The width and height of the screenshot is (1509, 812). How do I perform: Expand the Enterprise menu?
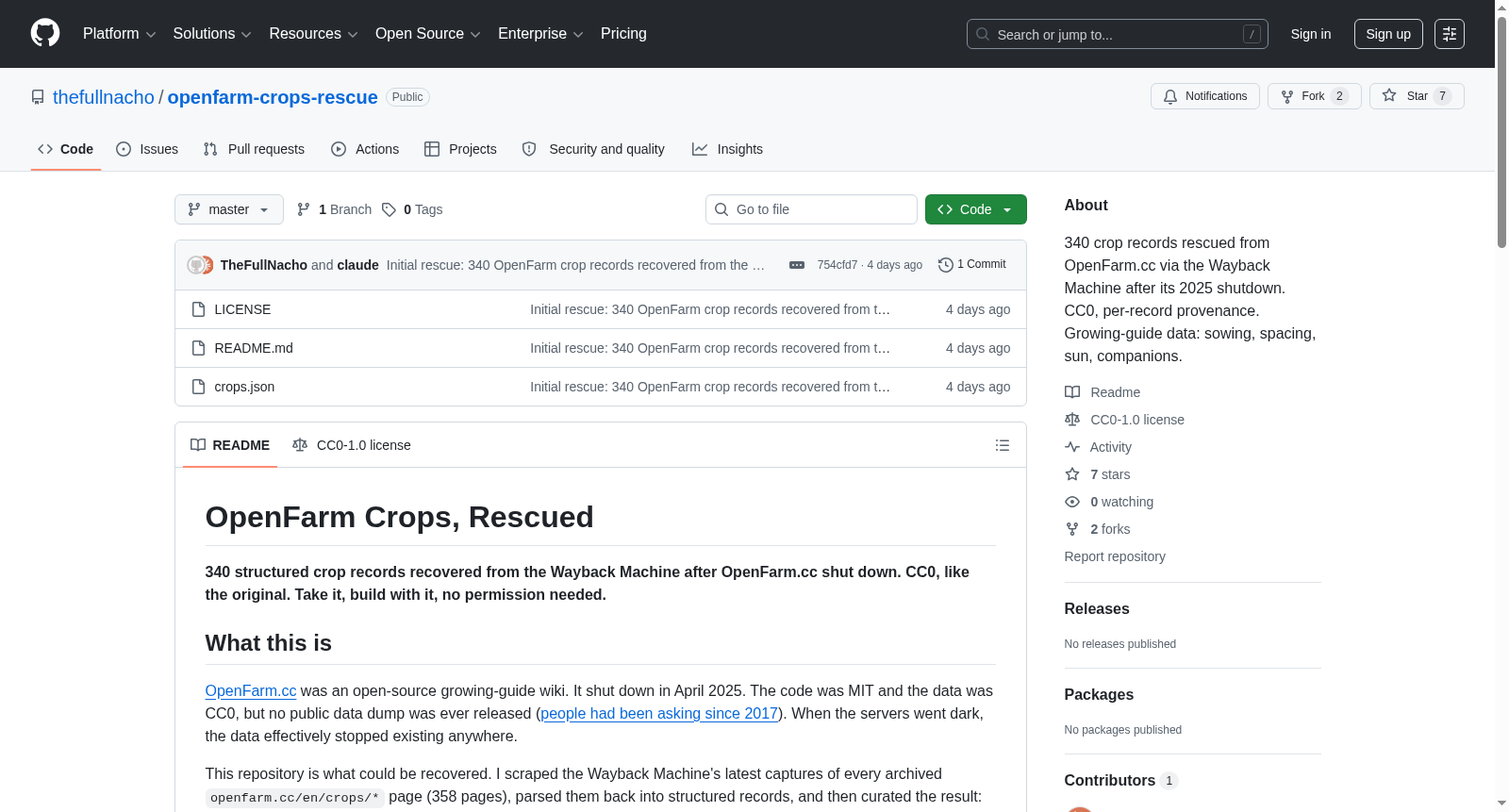540,34
